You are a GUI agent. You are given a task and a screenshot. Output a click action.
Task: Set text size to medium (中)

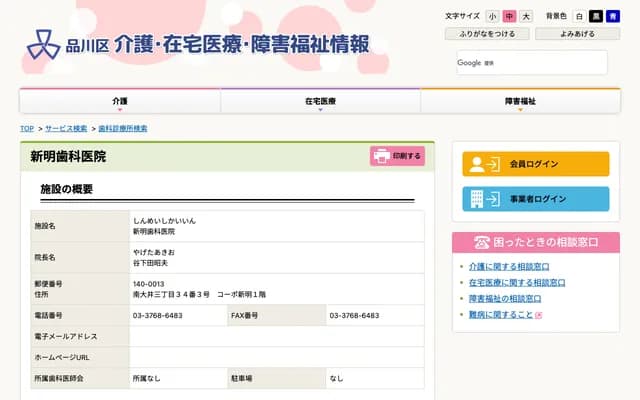click(x=509, y=17)
